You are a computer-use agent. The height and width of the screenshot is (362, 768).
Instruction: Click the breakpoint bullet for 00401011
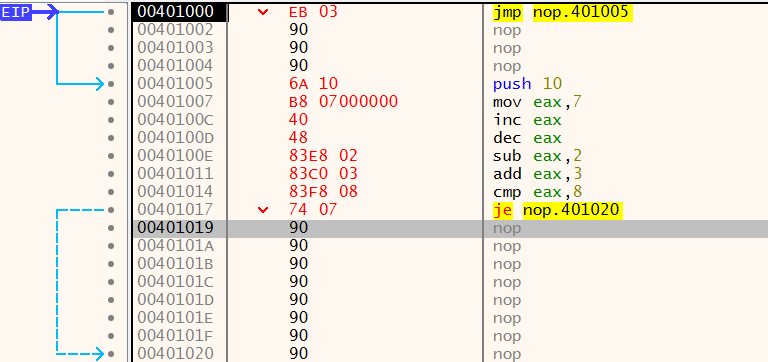coord(111,174)
